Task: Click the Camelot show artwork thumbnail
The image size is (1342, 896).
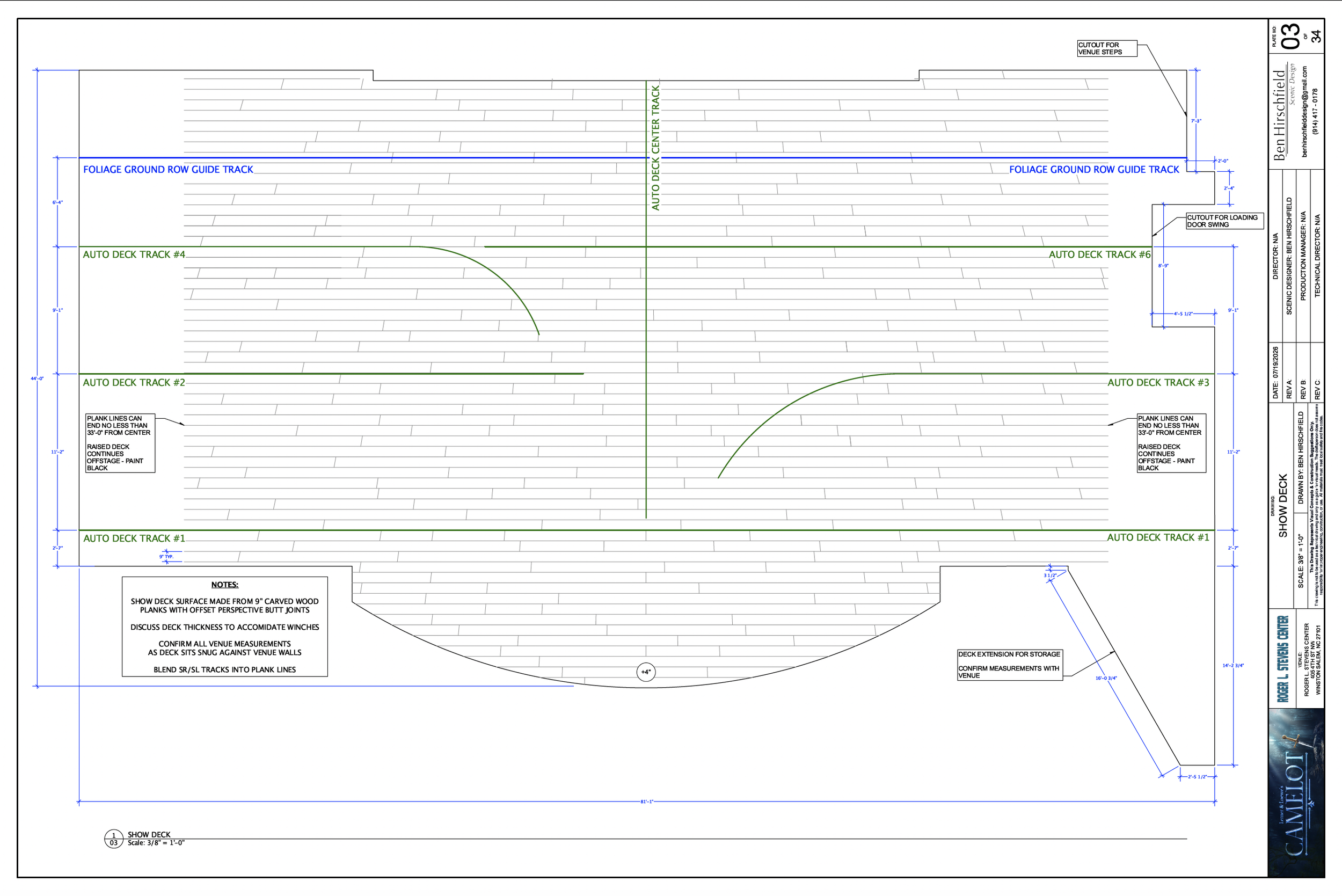Action: pos(1296,792)
